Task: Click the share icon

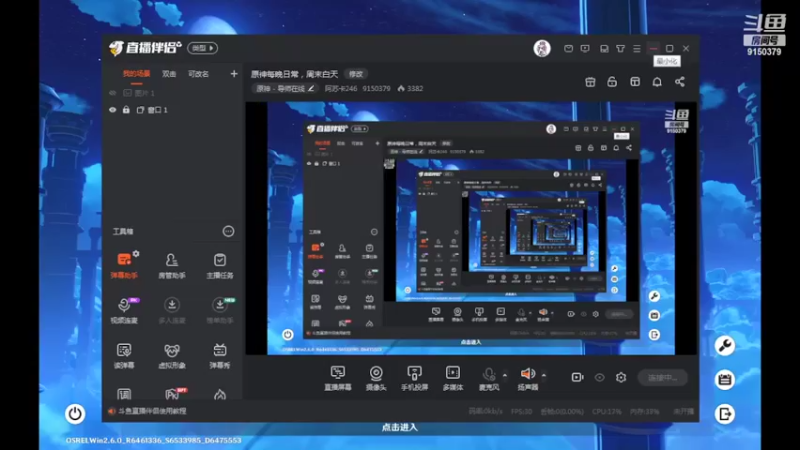Action: pos(680,82)
